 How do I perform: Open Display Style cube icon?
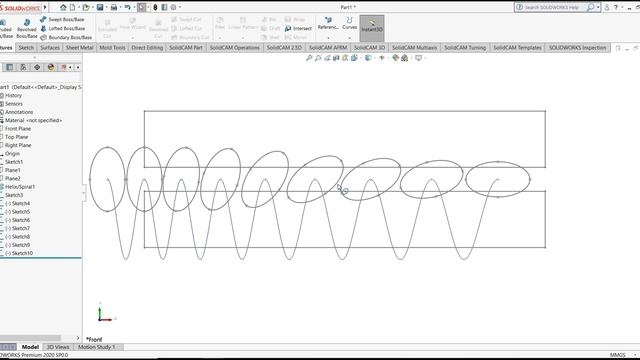click(x=368, y=58)
